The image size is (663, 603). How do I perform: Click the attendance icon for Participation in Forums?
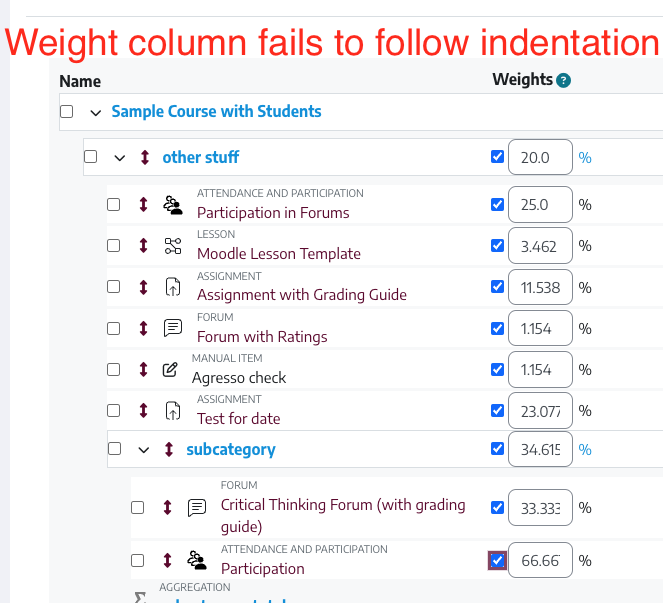(173, 205)
